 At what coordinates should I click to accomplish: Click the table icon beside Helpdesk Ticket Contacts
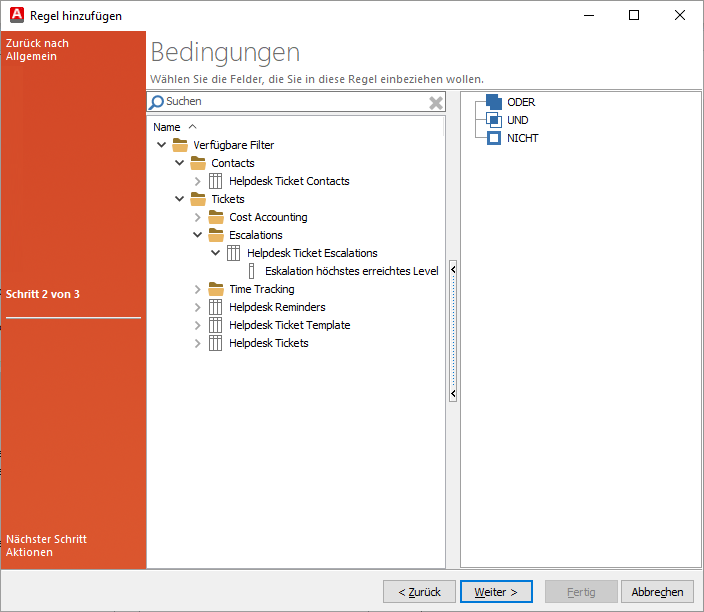(x=216, y=181)
